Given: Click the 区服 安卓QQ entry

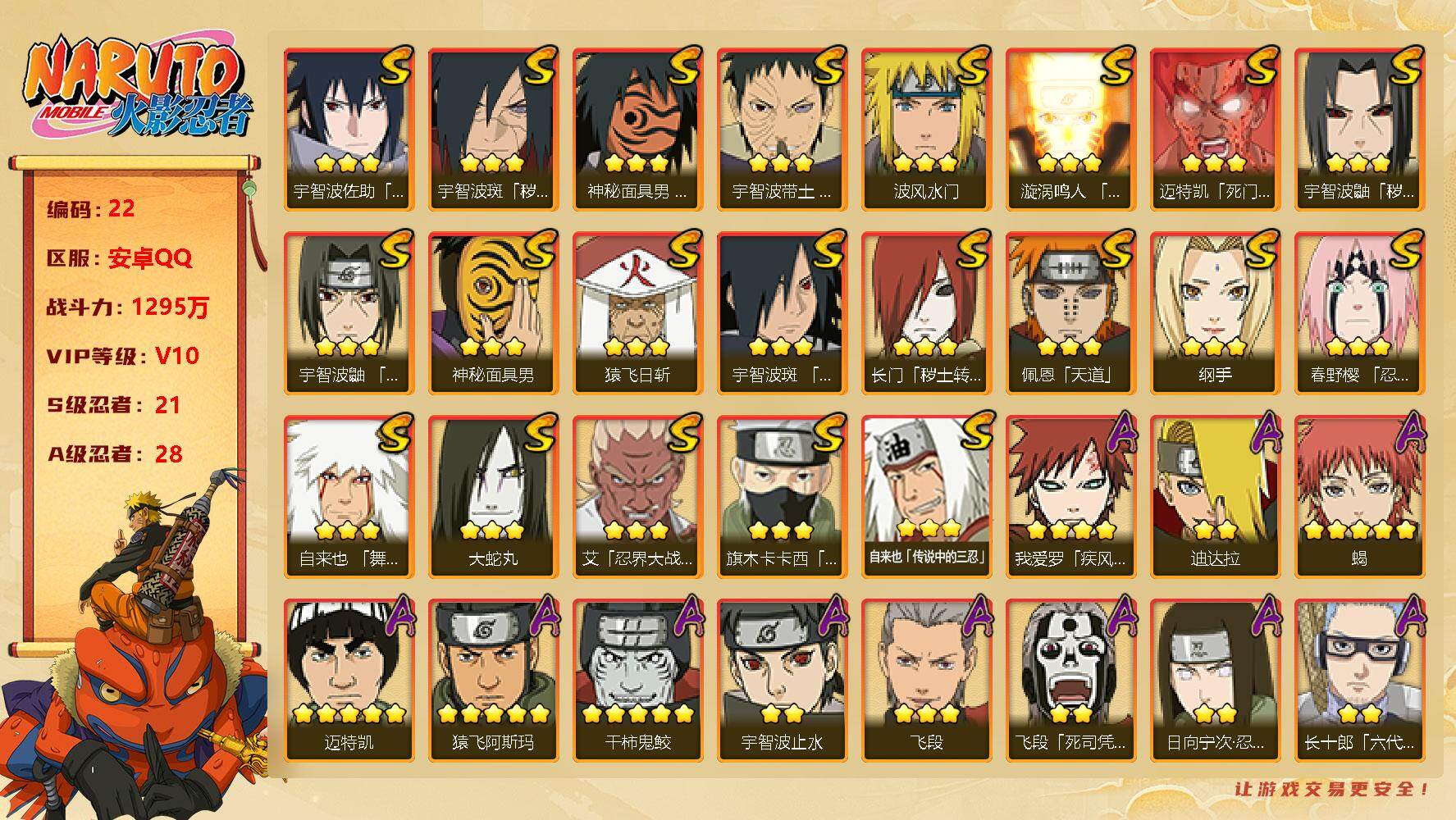Looking at the screenshot, I should [119, 258].
